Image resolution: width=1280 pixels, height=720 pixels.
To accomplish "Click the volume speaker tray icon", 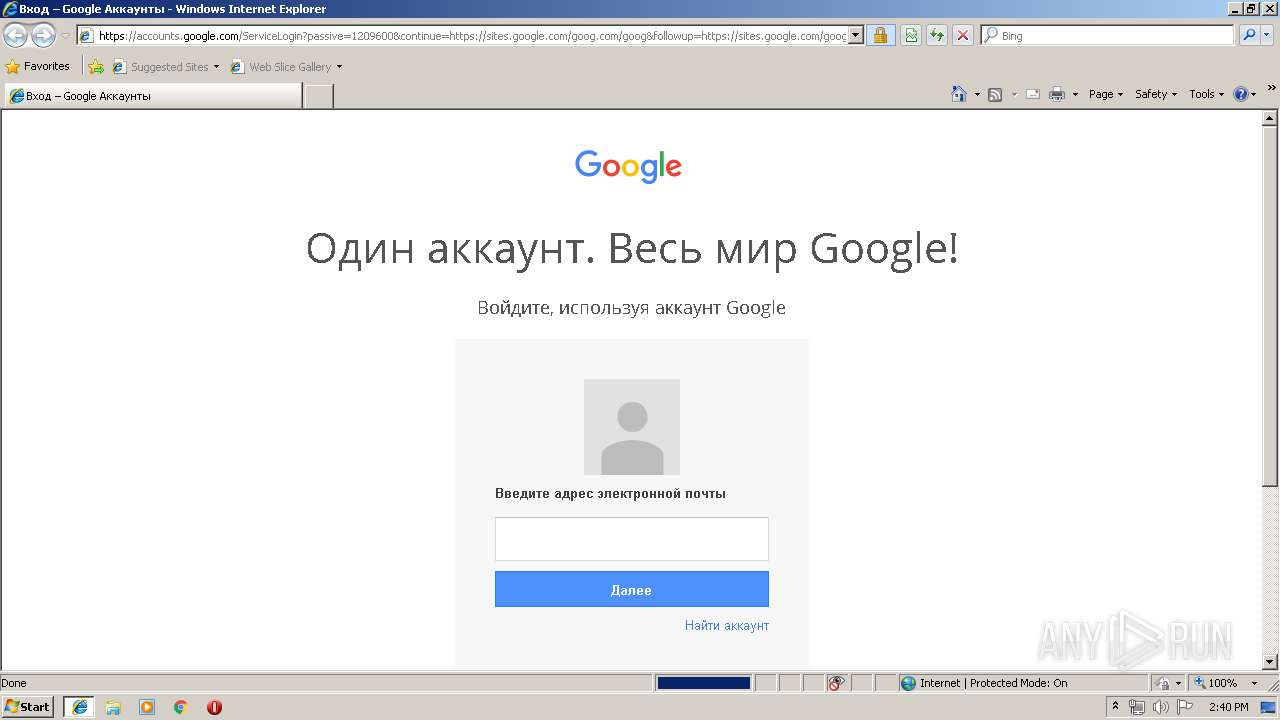I will tap(1161, 707).
